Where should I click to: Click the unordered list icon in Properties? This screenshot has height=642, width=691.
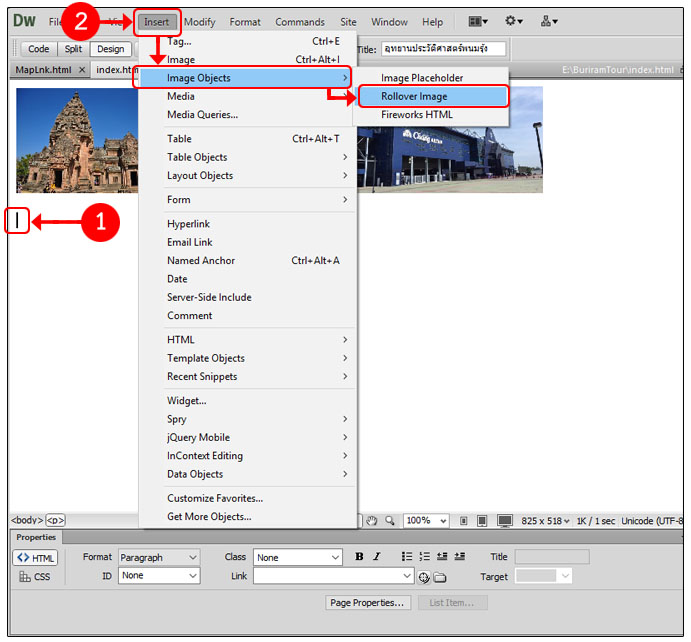[x=405, y=557]
